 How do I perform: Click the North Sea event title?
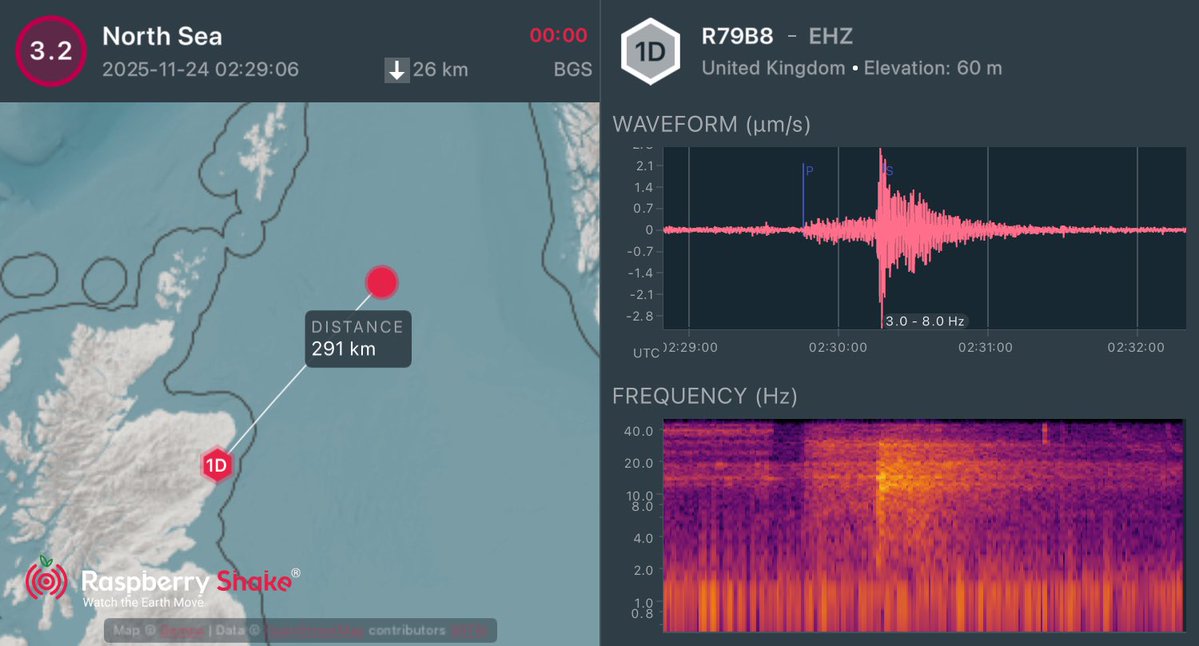click(x=161, y=36)
